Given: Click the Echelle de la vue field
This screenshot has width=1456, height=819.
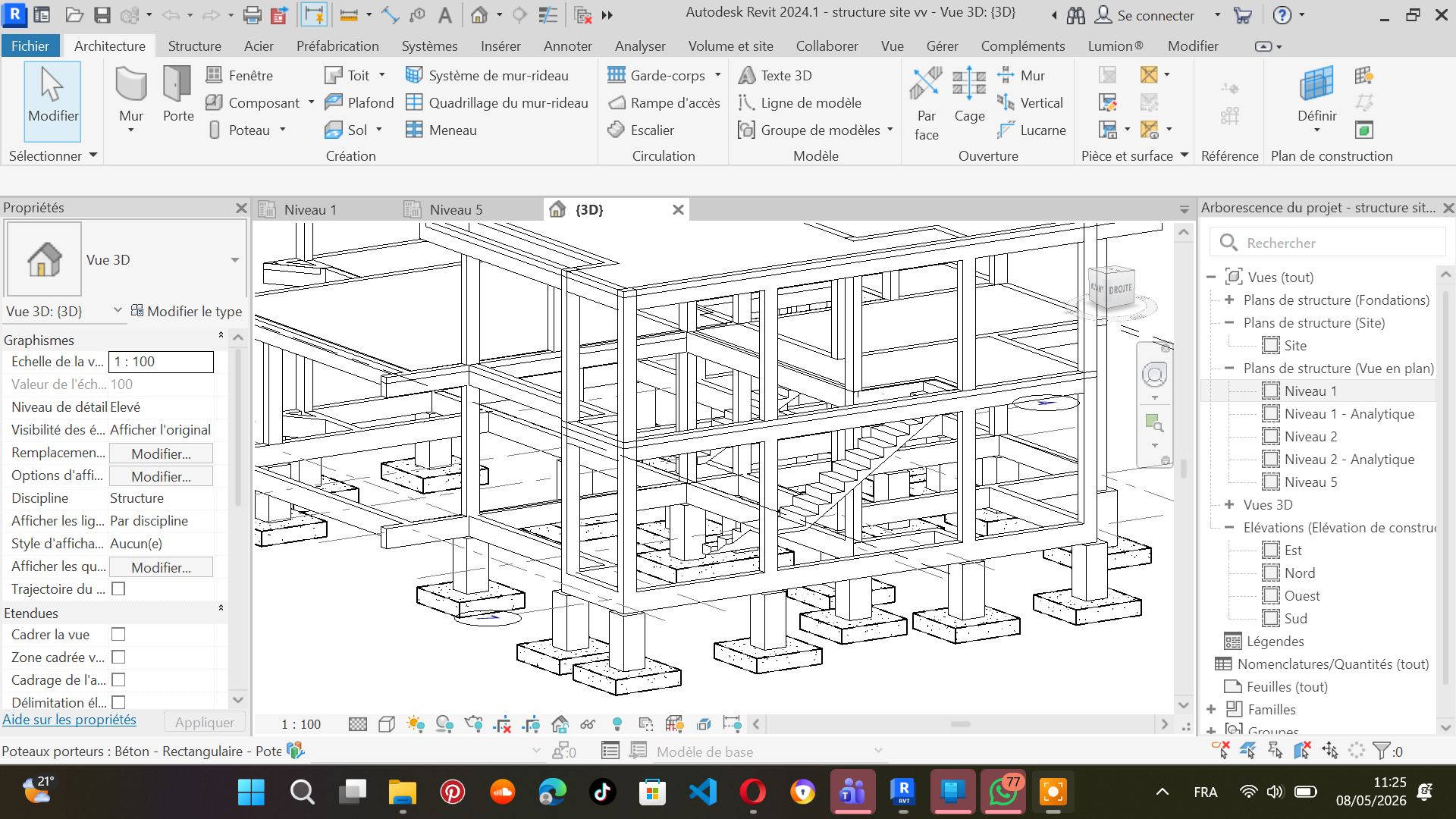Looking at the screenshot, I should [161, 362].
